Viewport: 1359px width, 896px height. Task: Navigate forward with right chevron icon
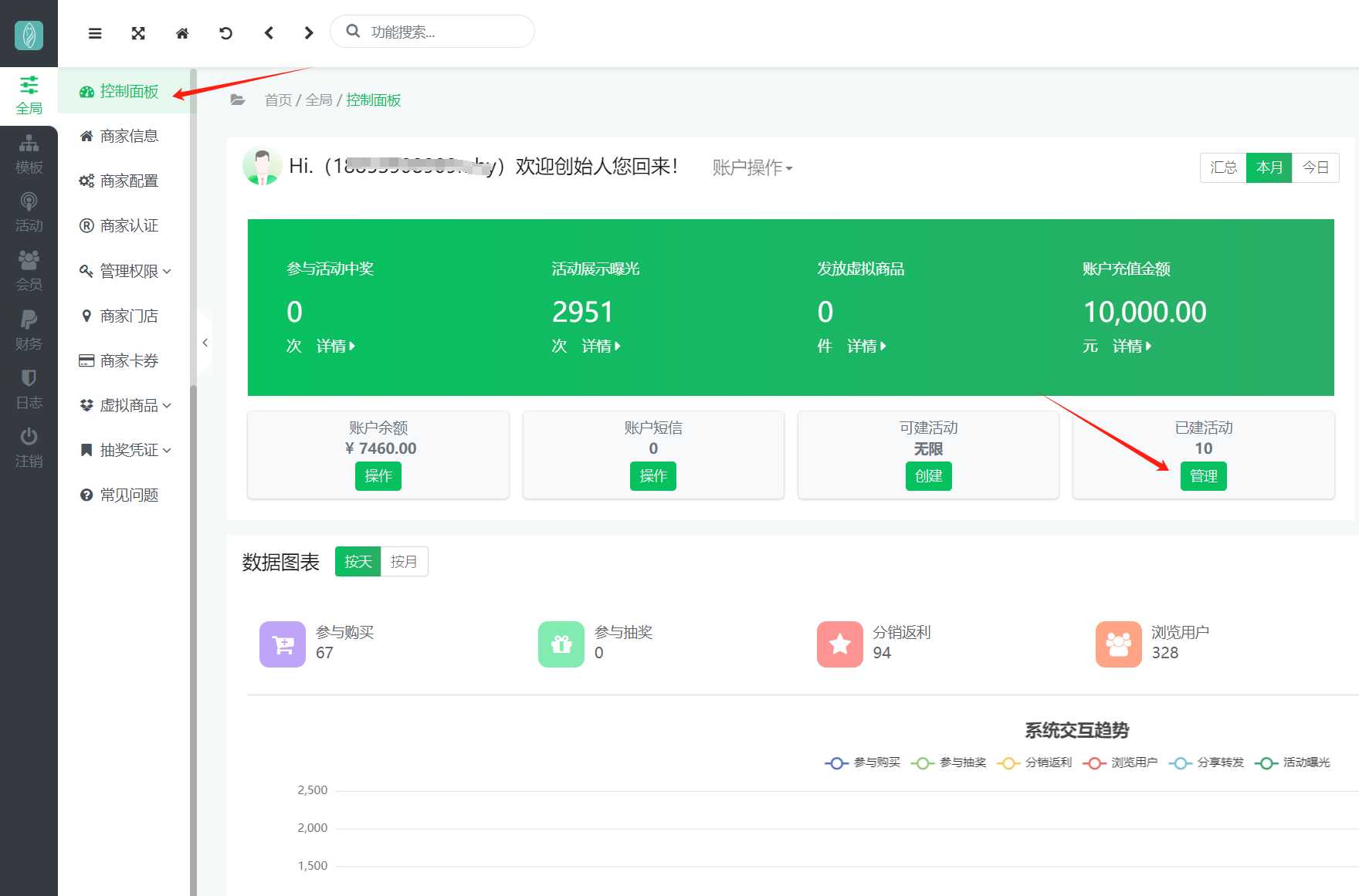coord(309,33)
